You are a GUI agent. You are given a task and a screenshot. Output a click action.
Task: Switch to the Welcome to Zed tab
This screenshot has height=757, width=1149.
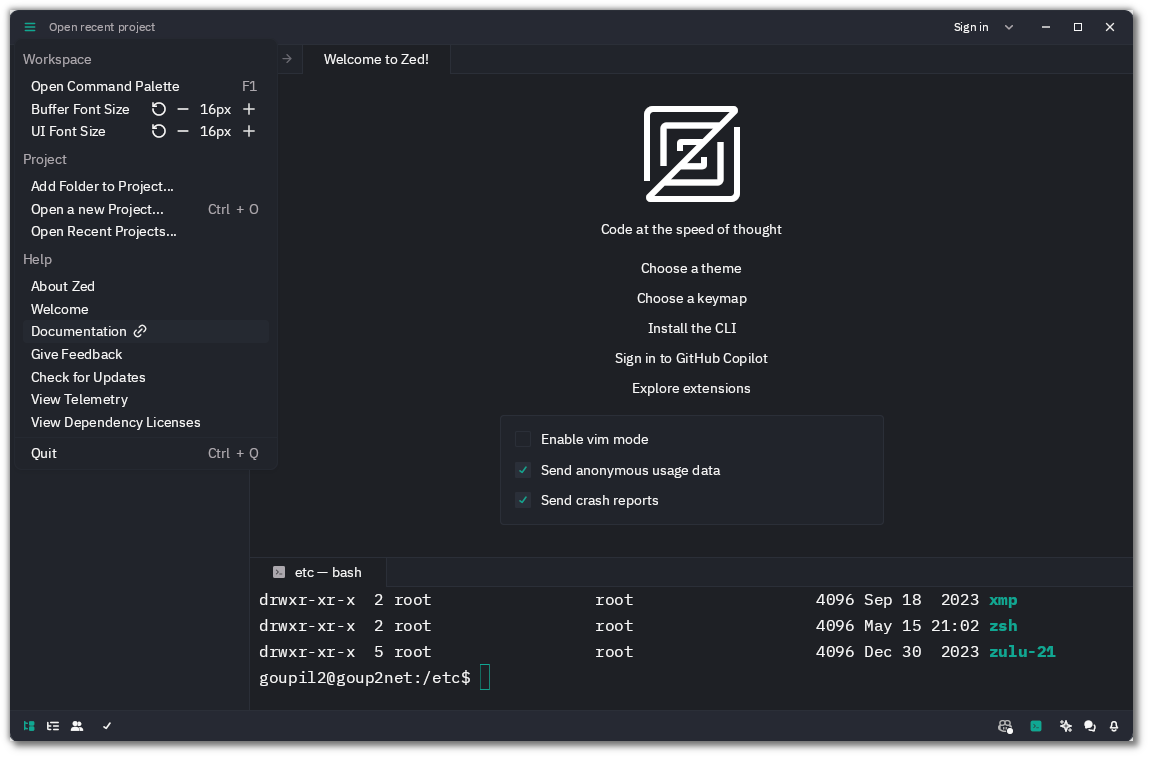coord(376,59)
